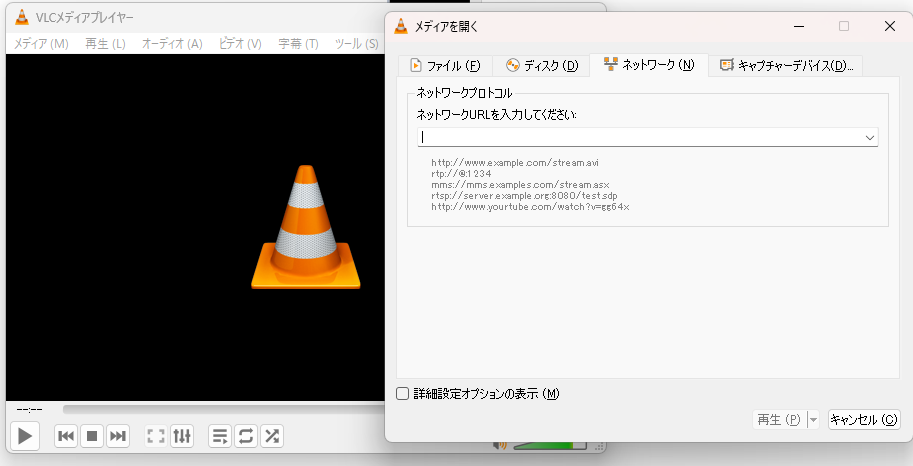Open the arrow beside 再生 (P) button
This screenshot has height=466, width=913.
click(x=813, y=419)
